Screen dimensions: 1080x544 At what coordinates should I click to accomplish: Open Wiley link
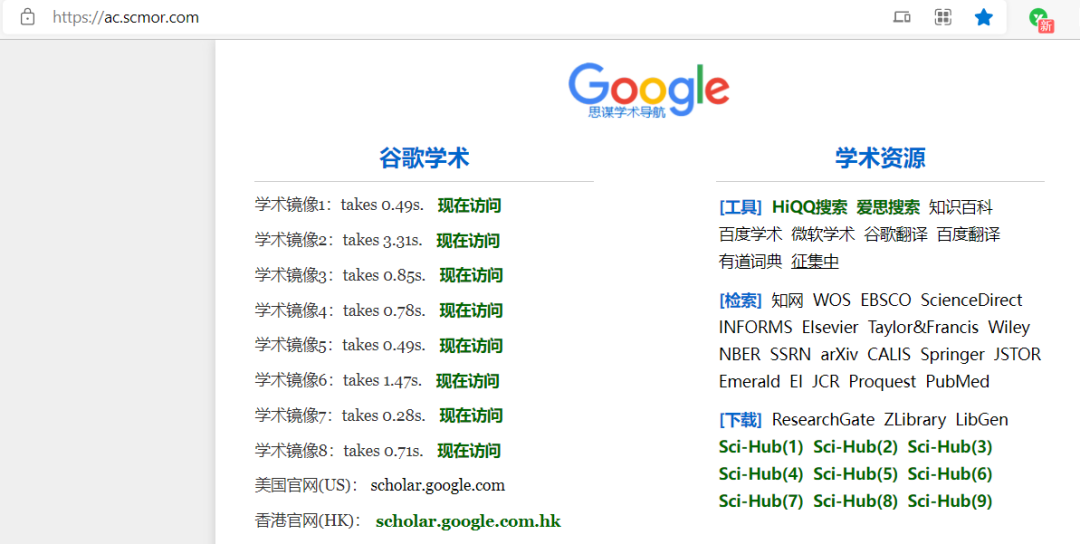pos(1009,327)
